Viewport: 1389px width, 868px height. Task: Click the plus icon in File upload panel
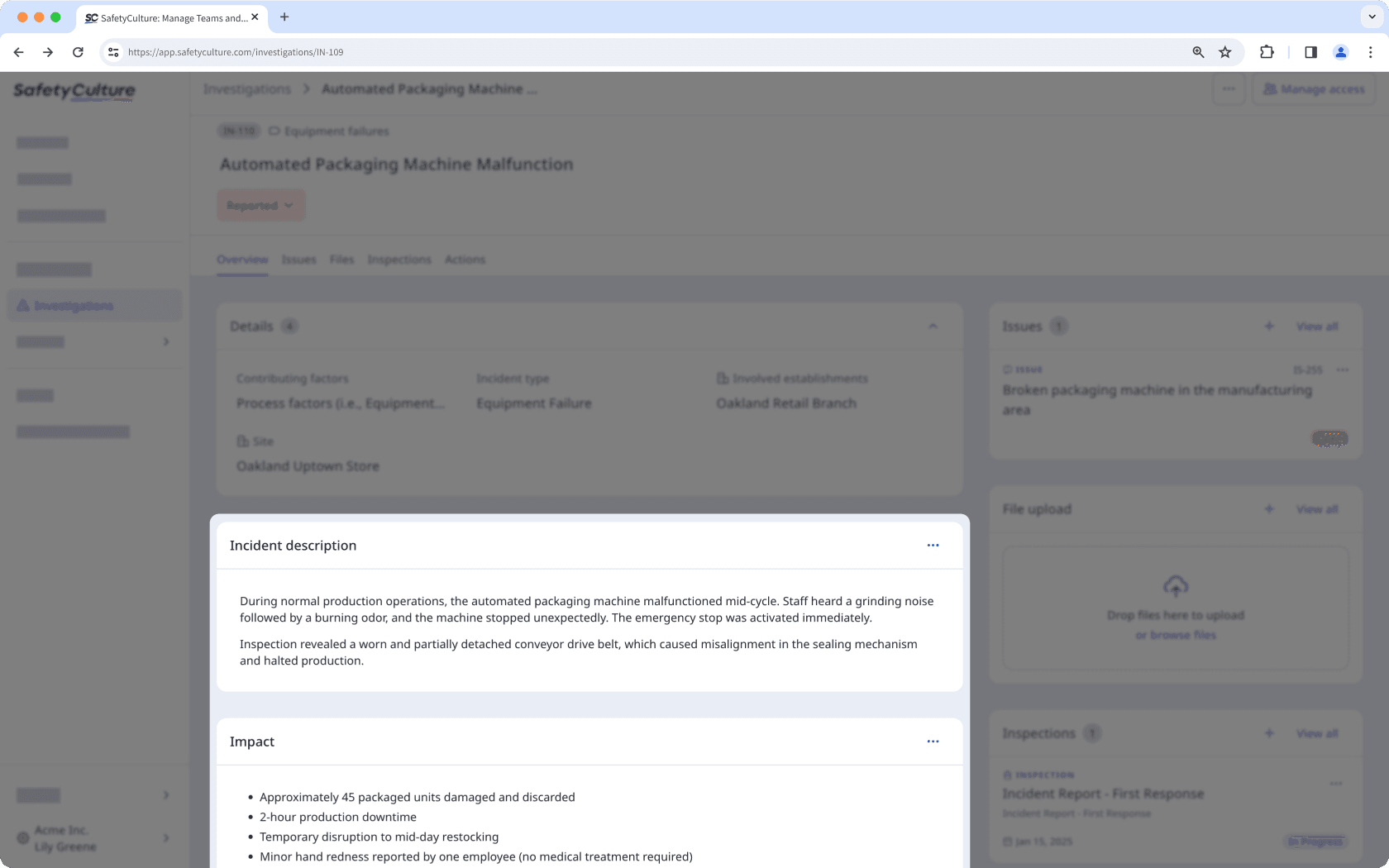[x=1269, y=509]
